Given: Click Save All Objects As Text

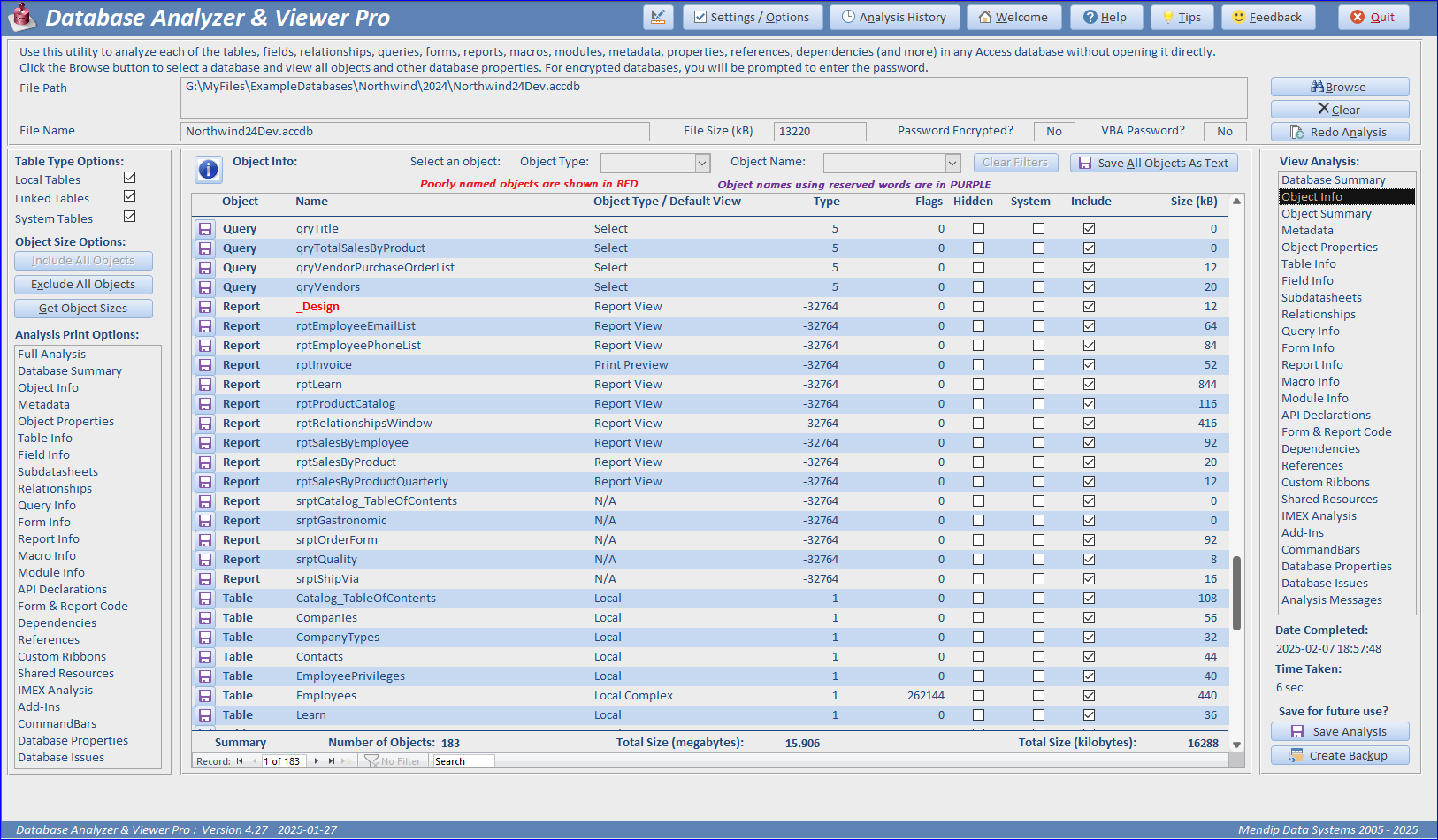Looking at the screenshot, I should click(x=1153, y=163).
